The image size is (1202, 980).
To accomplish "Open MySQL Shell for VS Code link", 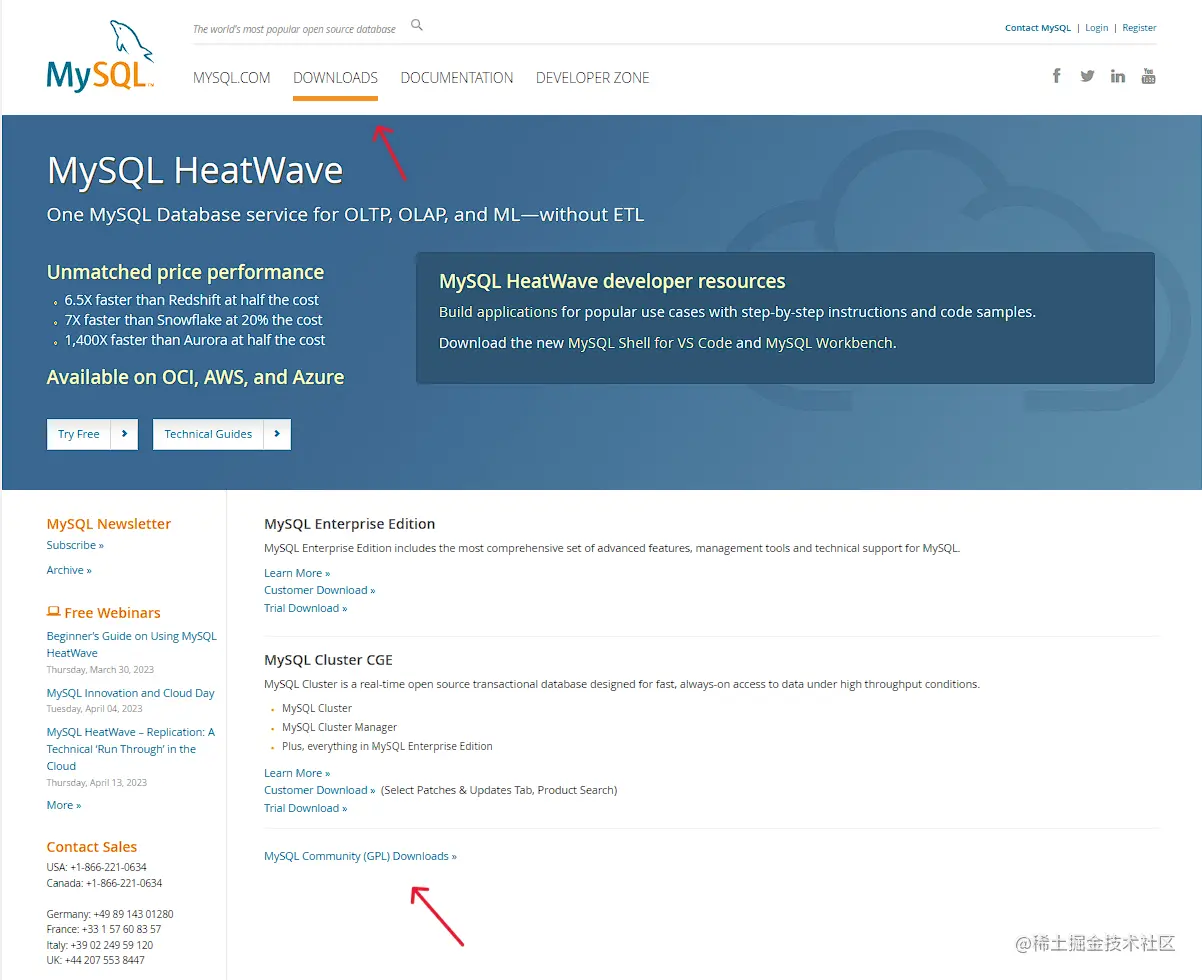I will click(x=650, y=343).
